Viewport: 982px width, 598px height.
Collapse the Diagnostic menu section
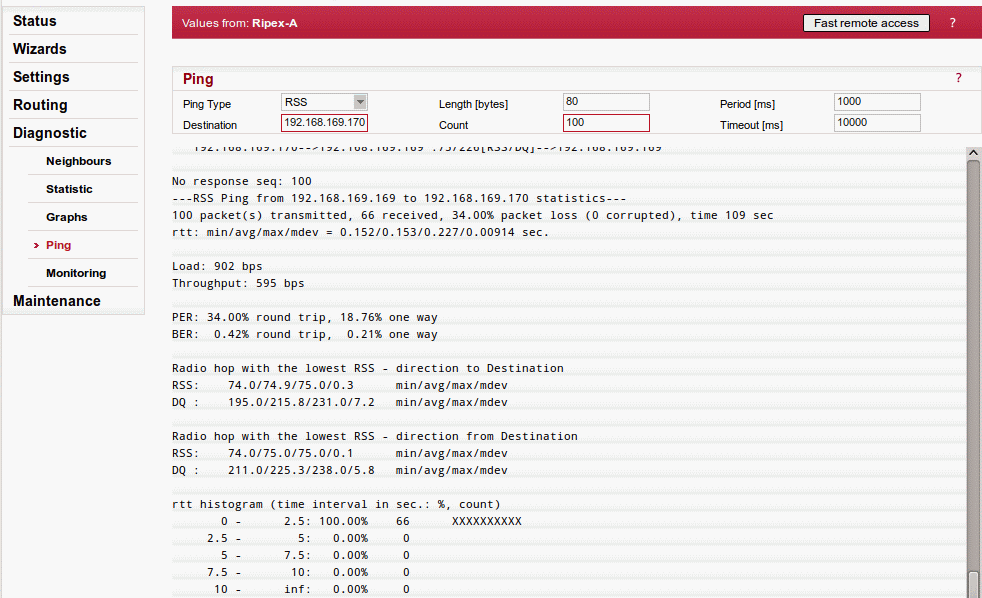(x=49, y=133)
